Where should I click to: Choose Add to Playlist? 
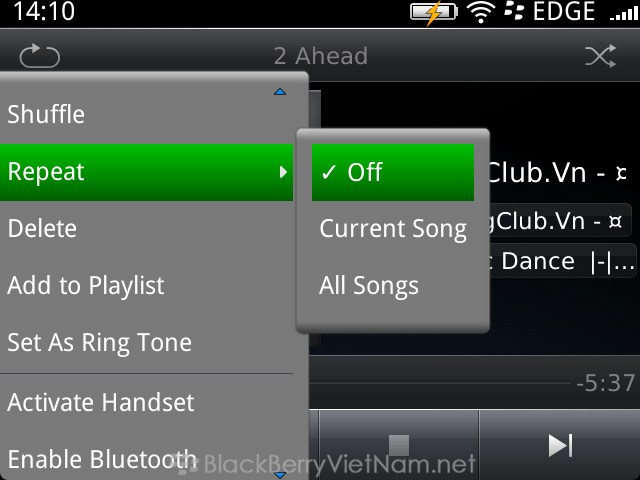[x=147, y=285]
